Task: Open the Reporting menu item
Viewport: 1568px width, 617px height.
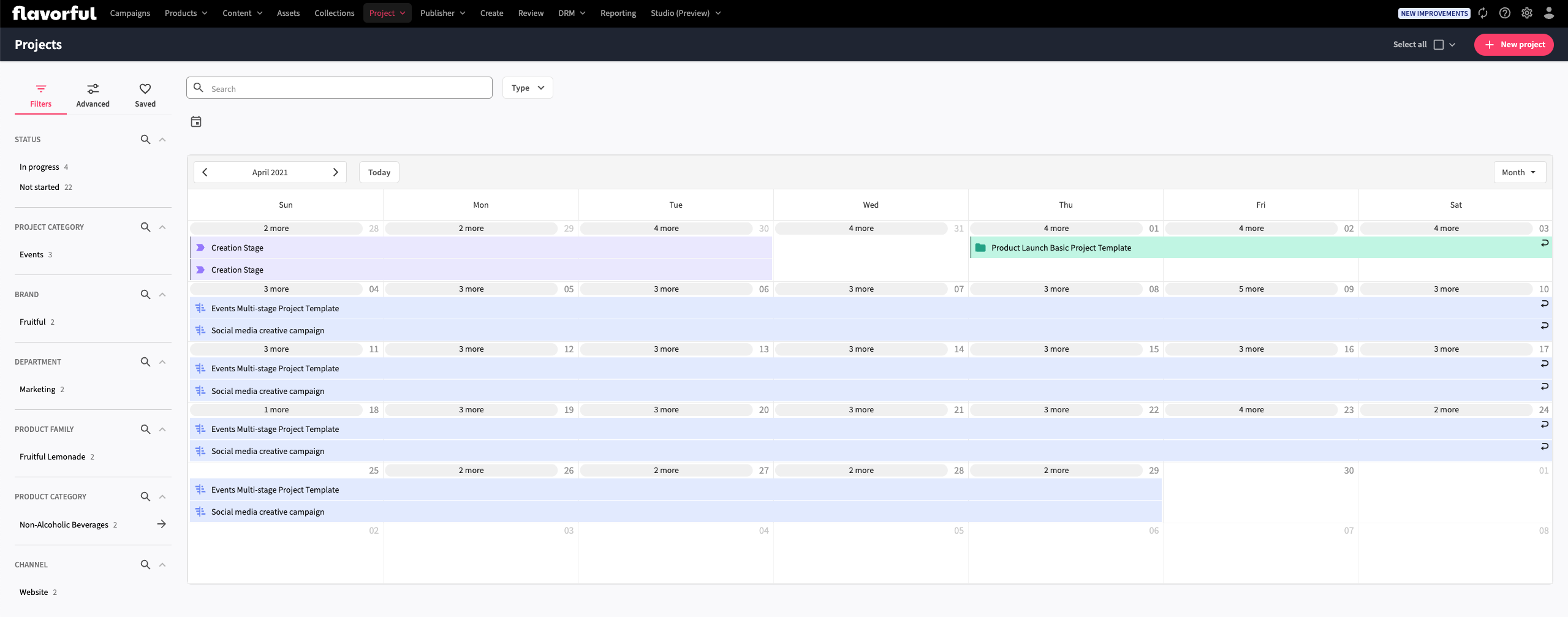Action: click(x=618, y=13)
